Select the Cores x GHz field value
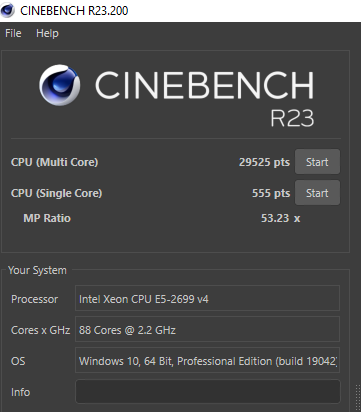361x412 pixels. coord(208,330)
